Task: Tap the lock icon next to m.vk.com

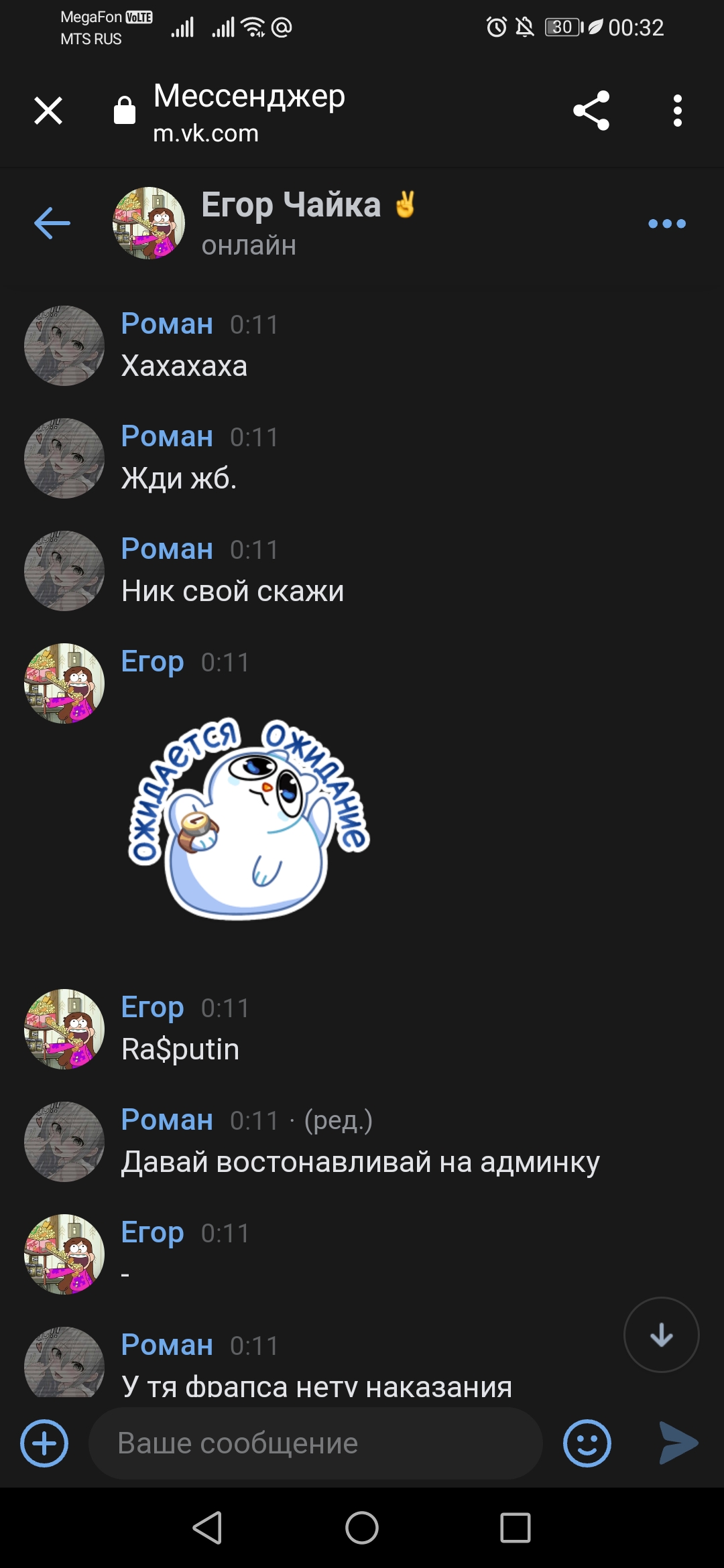Action: (x=125, y=110)
